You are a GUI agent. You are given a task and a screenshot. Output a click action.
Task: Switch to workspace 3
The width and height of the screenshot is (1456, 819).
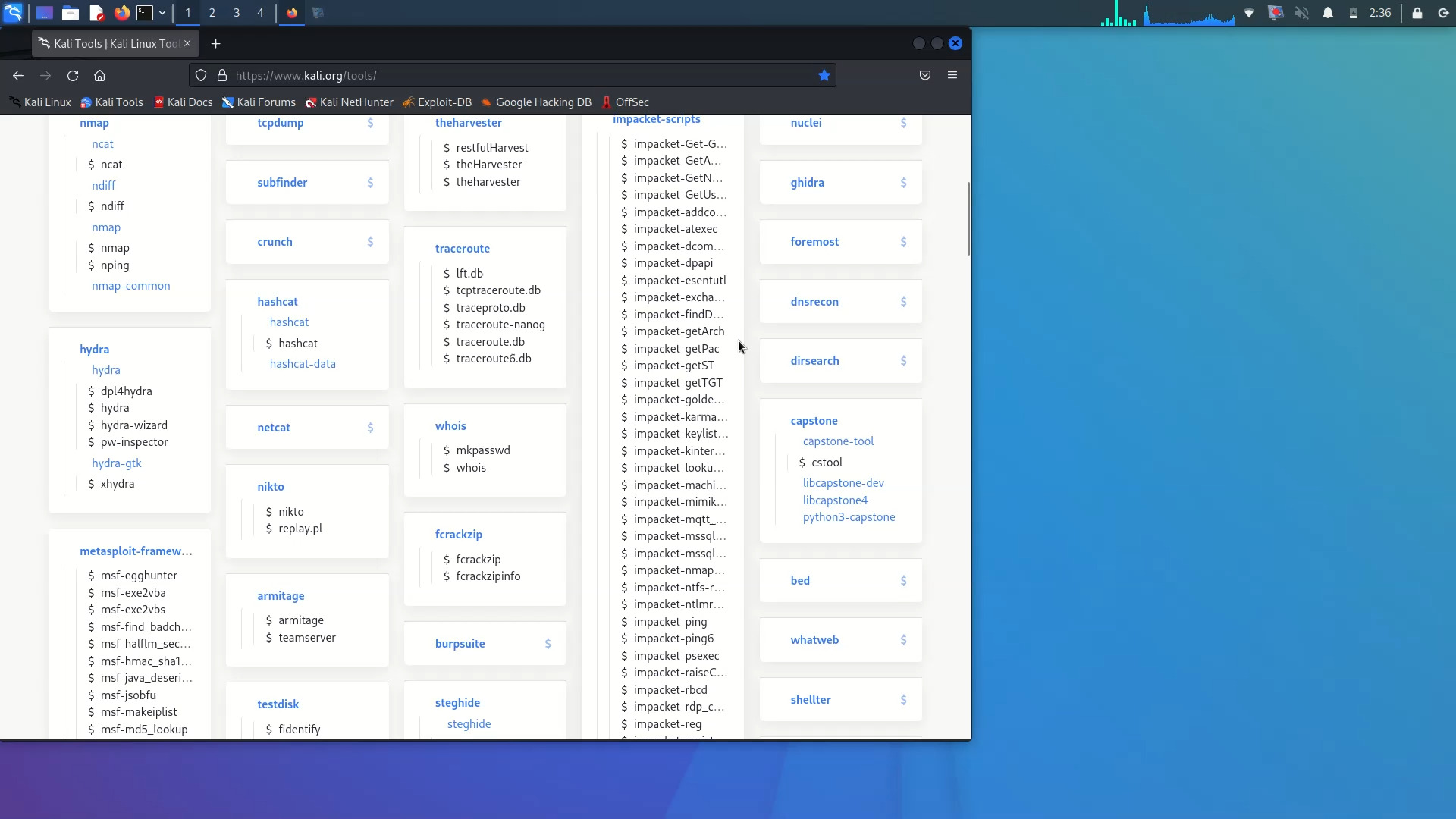(x=237, y=13)
